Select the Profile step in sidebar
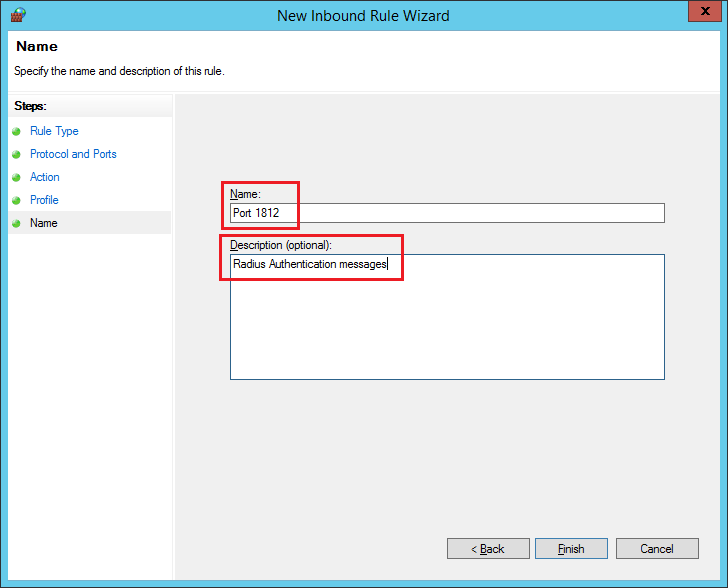 [45, 200]
